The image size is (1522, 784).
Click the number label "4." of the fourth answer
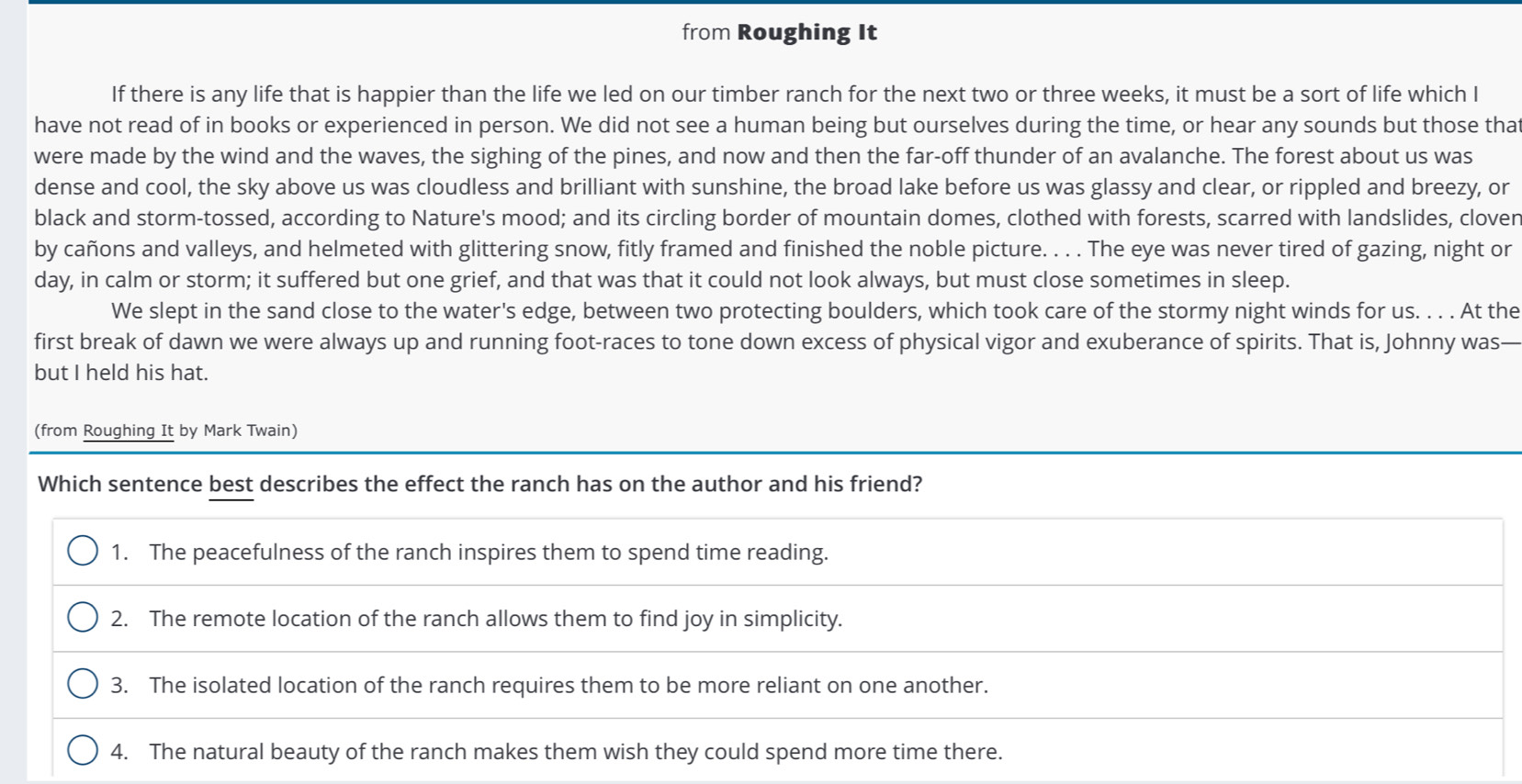(119, 751)
